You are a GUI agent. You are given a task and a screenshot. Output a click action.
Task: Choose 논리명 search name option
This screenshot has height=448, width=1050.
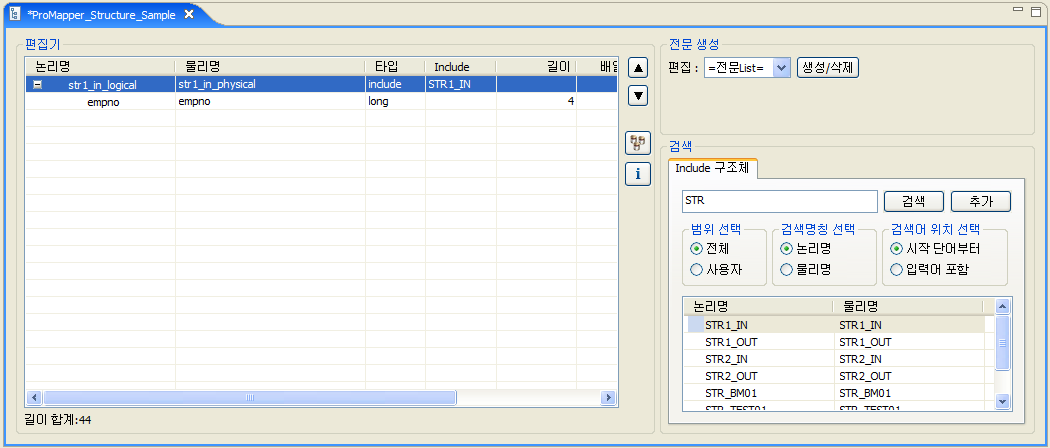coord(787,249)
